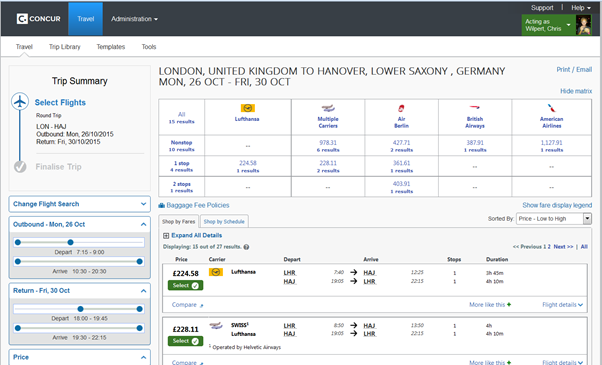
Task: Switch to Shop by Schedule tab
Action: [224, 221]
